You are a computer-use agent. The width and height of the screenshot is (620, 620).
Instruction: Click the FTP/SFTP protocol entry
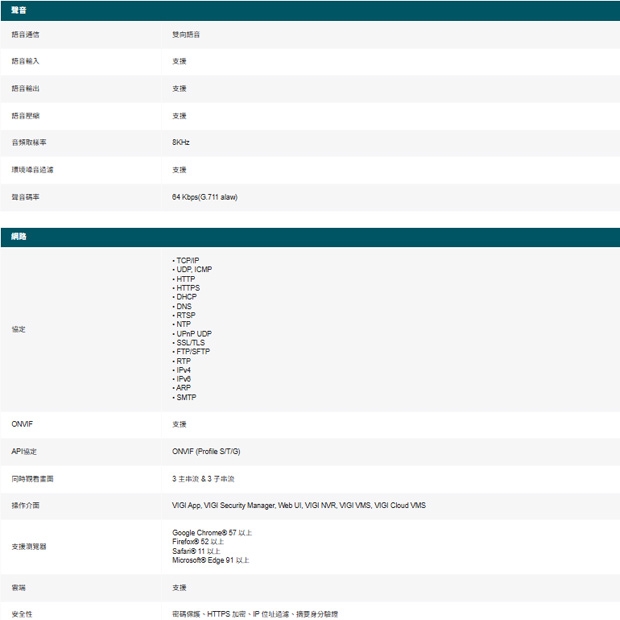[x=192, y=352]
